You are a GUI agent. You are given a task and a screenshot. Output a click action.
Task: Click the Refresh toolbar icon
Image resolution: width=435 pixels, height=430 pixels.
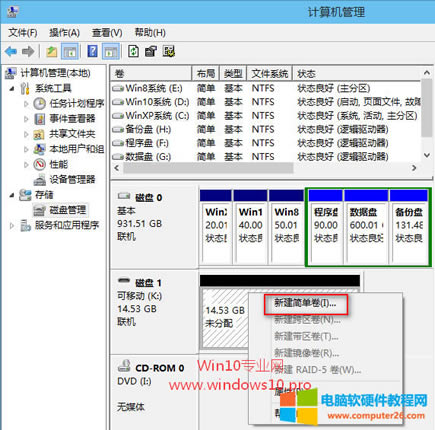(133, 51)
